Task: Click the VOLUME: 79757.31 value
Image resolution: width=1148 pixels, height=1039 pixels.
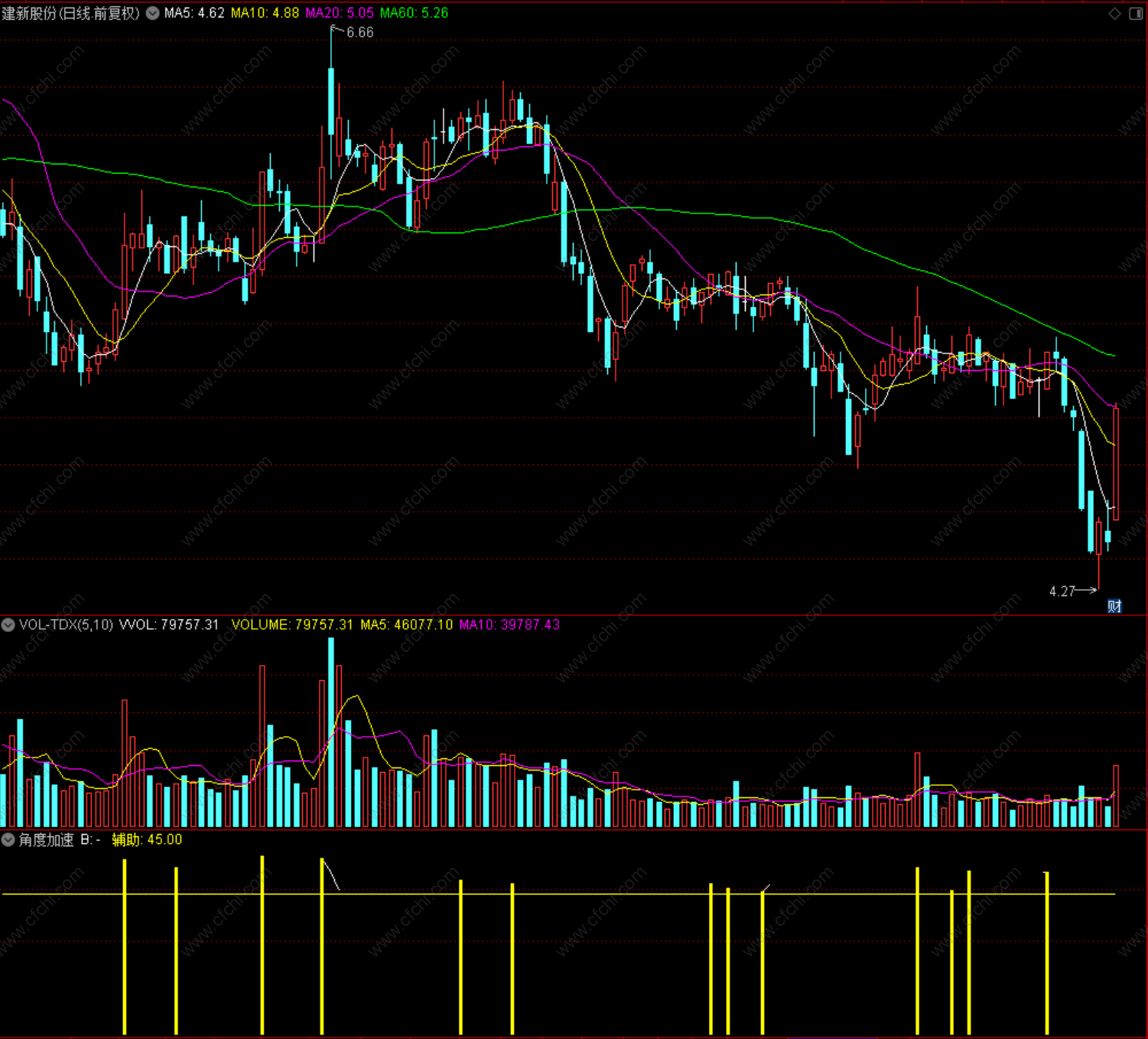Action: 292,625
